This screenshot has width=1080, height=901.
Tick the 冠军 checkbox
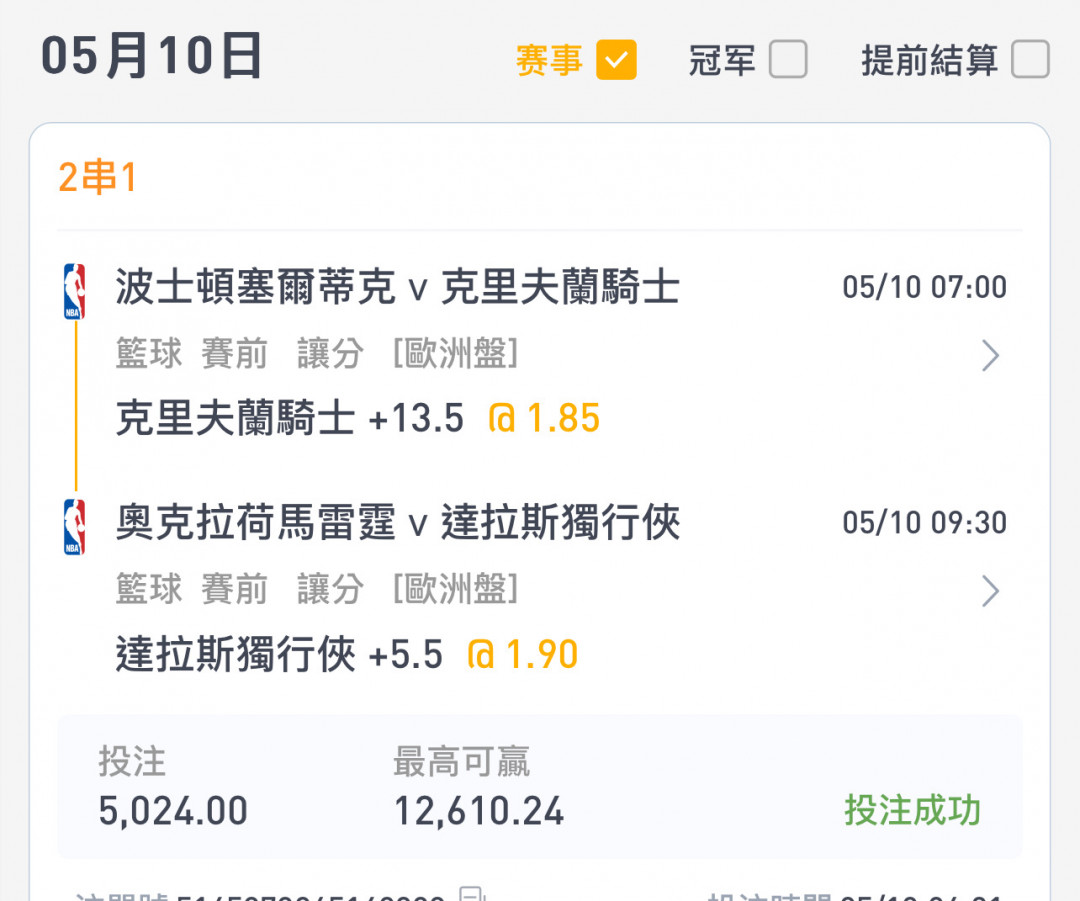[788, 59]
